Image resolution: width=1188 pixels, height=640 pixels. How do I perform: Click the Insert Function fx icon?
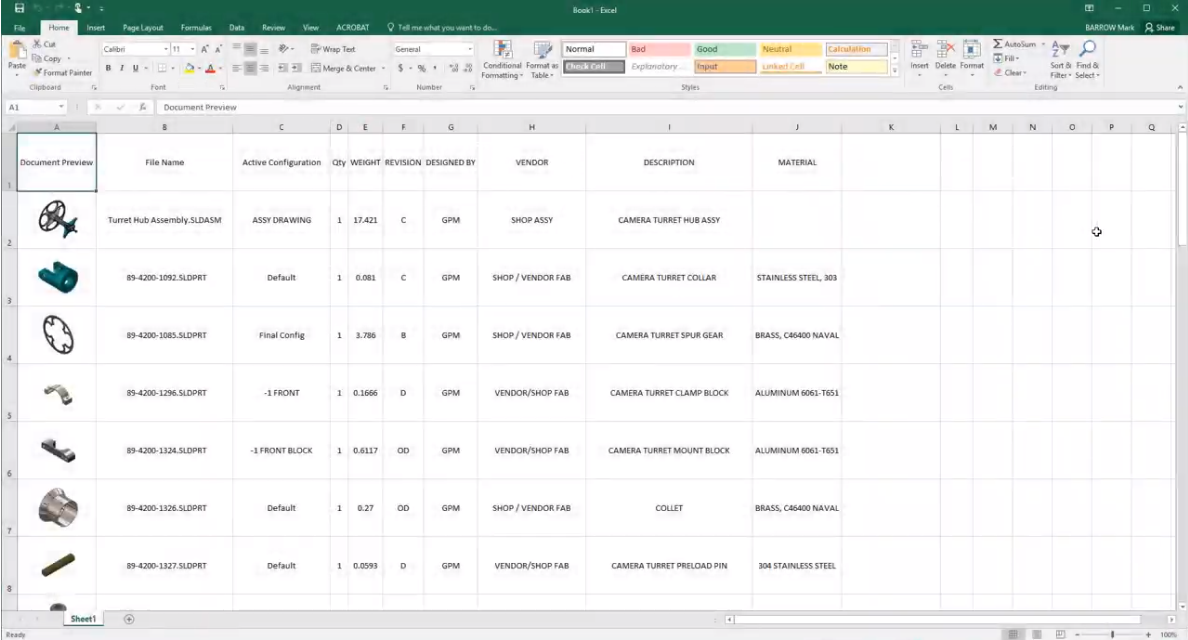point(142,108)
